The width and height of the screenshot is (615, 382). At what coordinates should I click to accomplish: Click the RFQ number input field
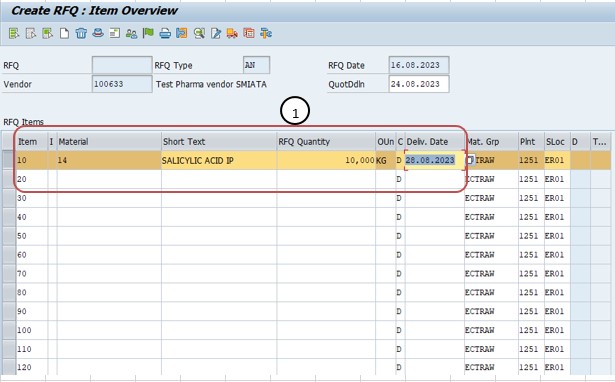pyautogui.click(x=122, y=65)
